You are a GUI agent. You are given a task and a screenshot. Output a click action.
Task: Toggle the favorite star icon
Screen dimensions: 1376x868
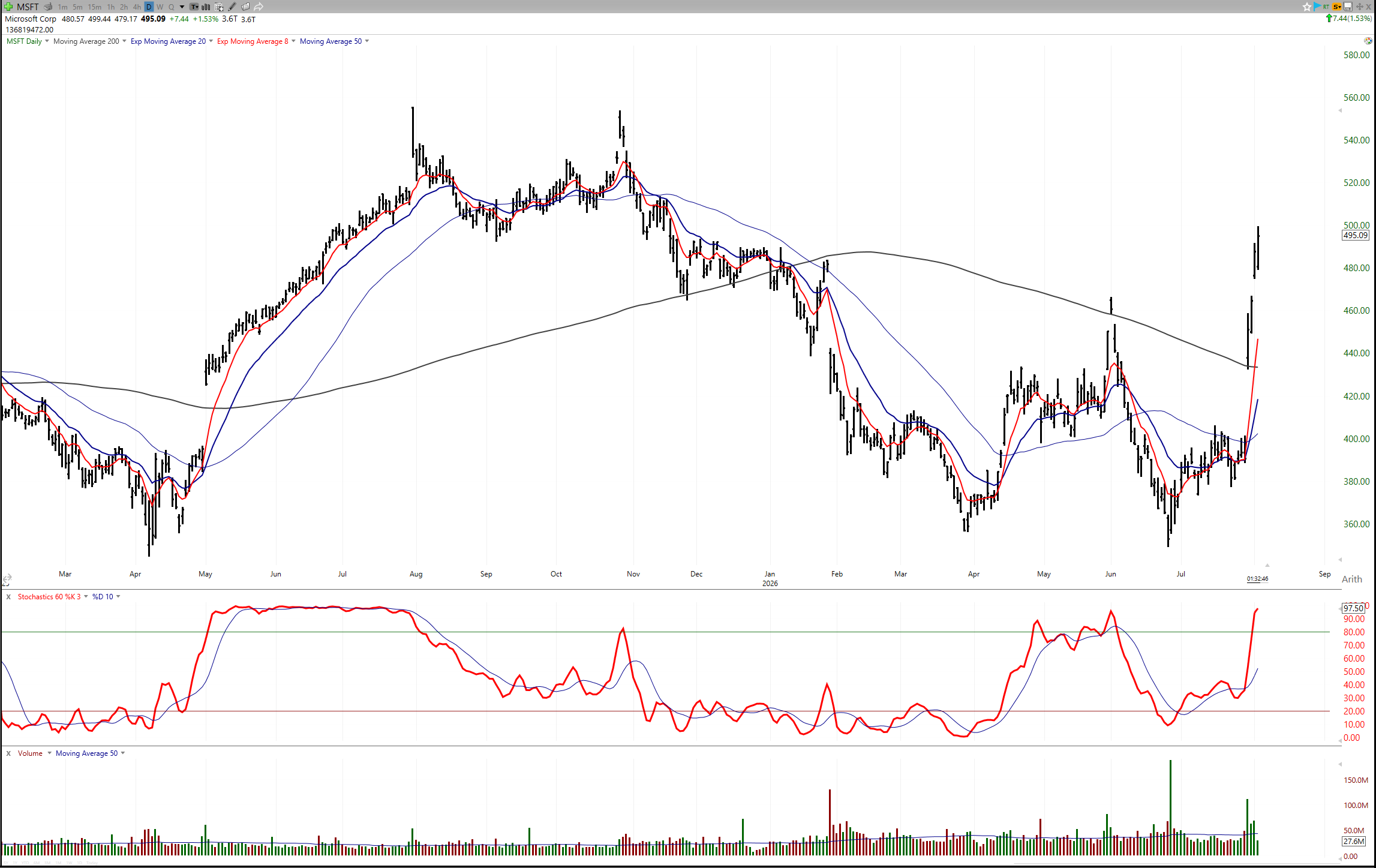(x=1306, y=7)
